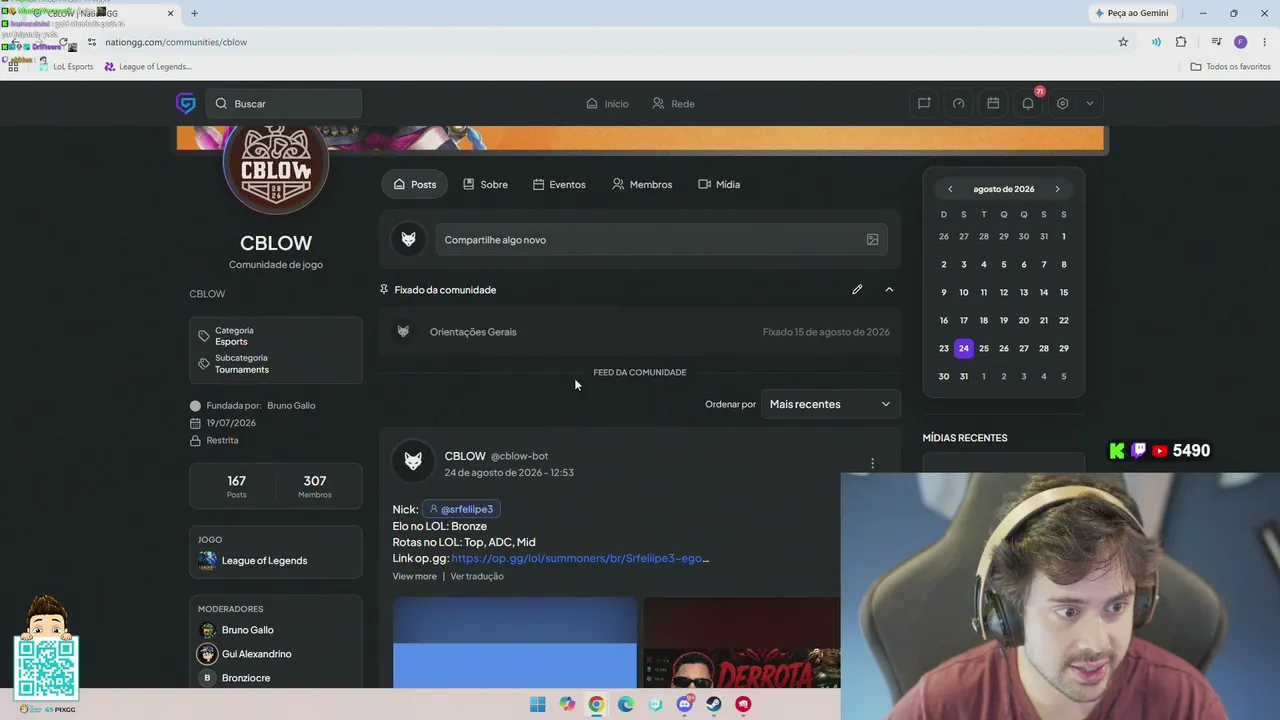
Task: Open the League of Legends game link
Action: pyautogui.click(x=264, y=560)
